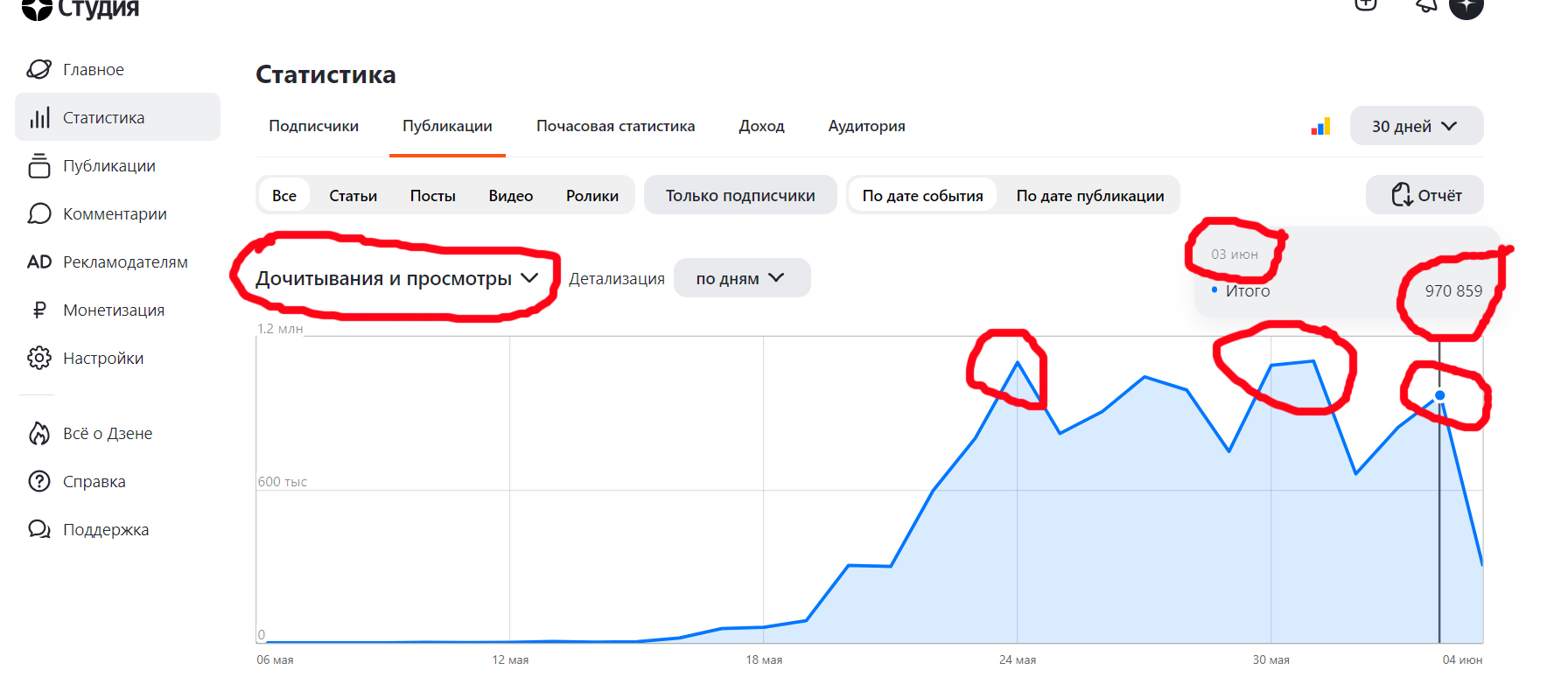Expand the по дням detail dropdown

741,278
